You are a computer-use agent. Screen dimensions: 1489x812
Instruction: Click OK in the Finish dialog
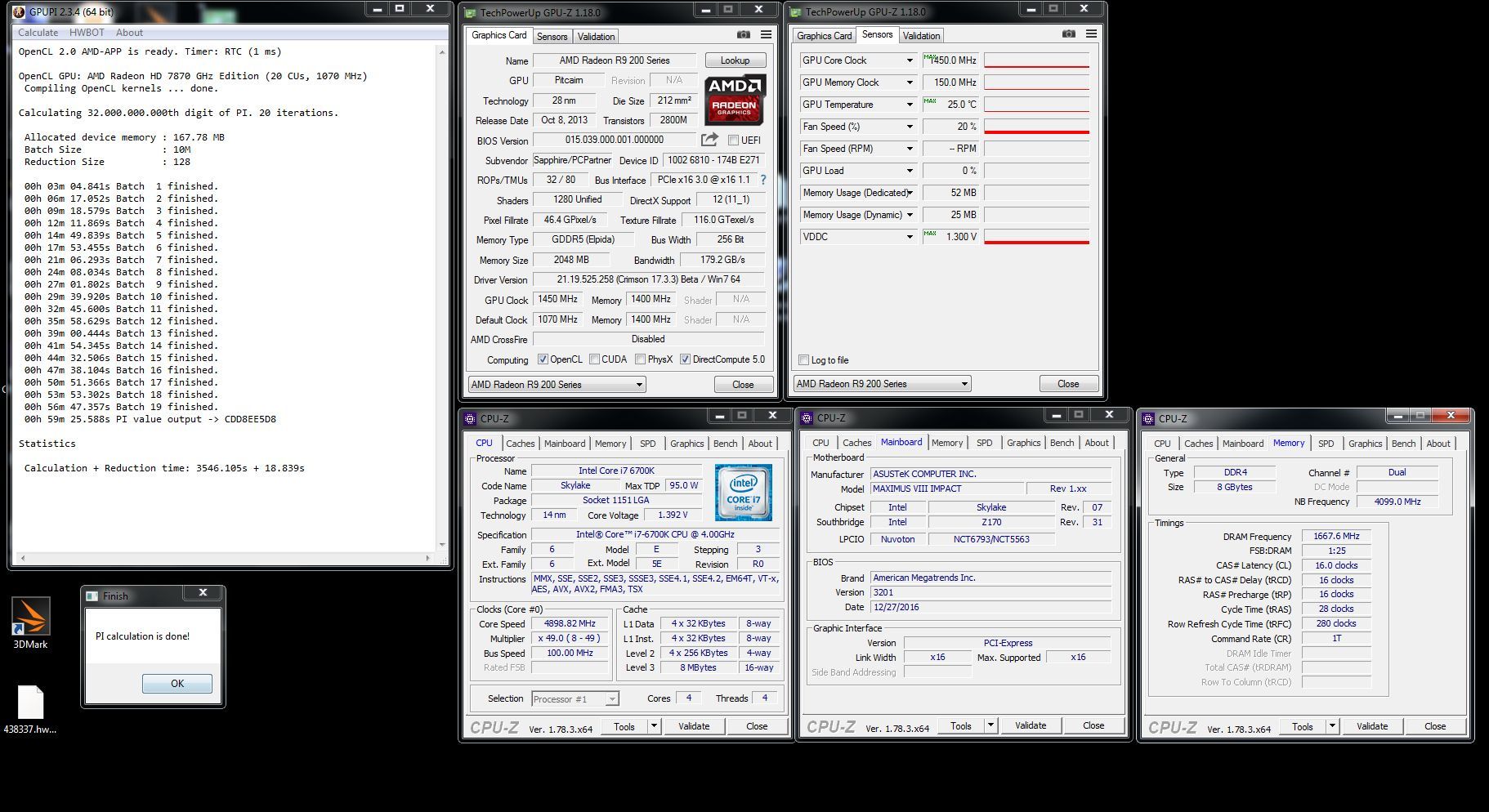coord(177,684)
